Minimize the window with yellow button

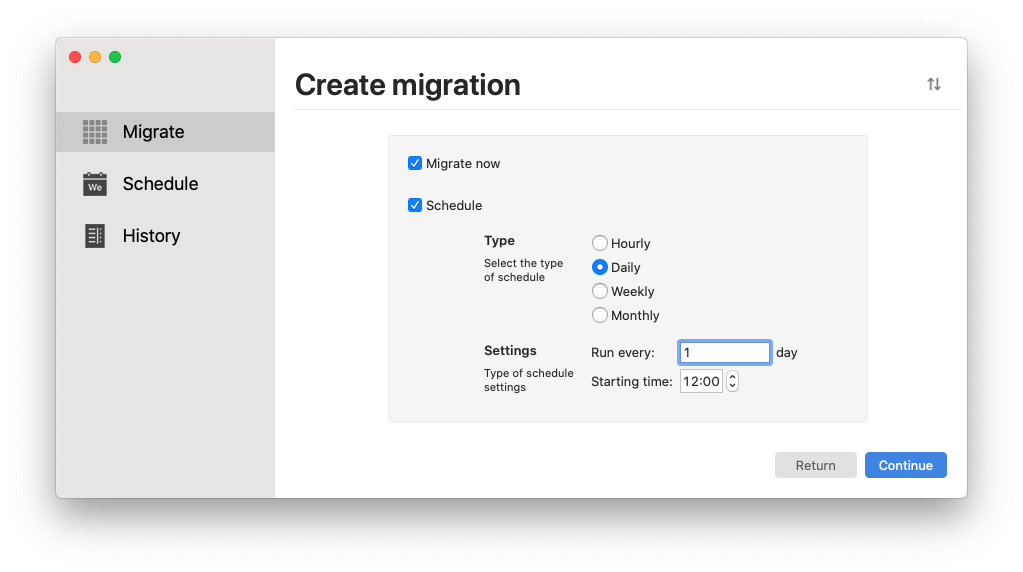[95, 57]
